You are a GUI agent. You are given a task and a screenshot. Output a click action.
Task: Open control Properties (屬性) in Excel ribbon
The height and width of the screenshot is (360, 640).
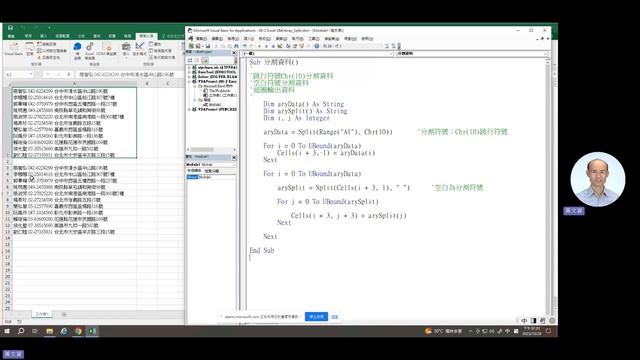click(x=155, y=44)
